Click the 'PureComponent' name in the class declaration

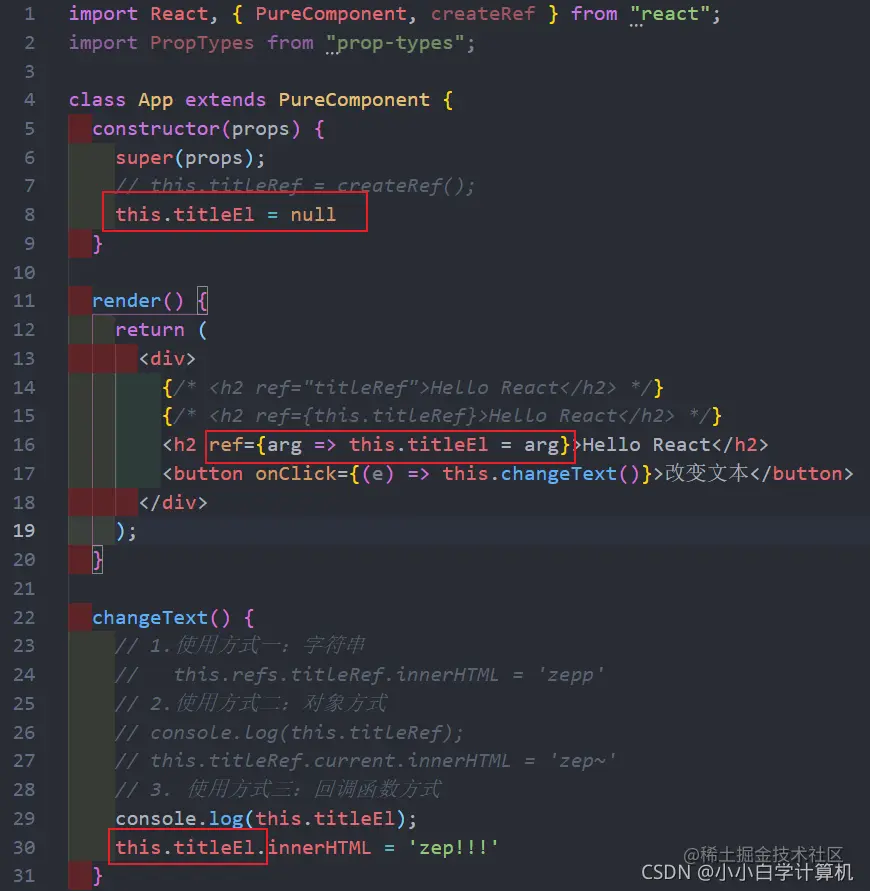(x=354, y=100)
